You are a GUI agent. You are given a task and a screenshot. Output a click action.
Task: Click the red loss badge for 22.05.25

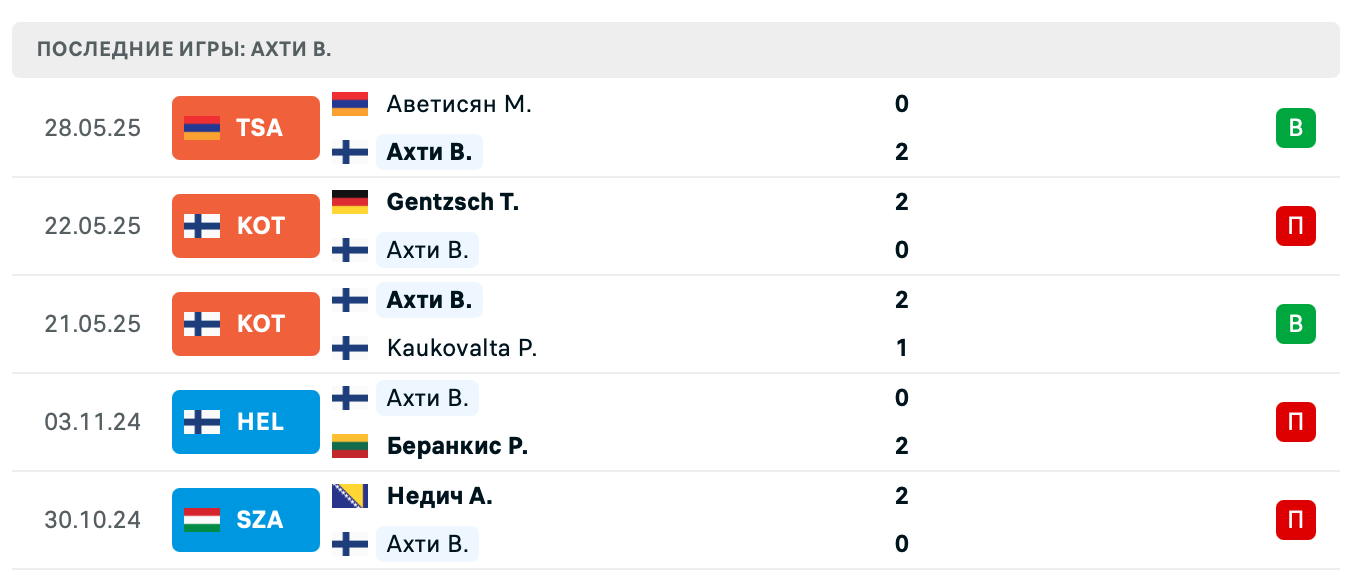(x=1295, y=226)
